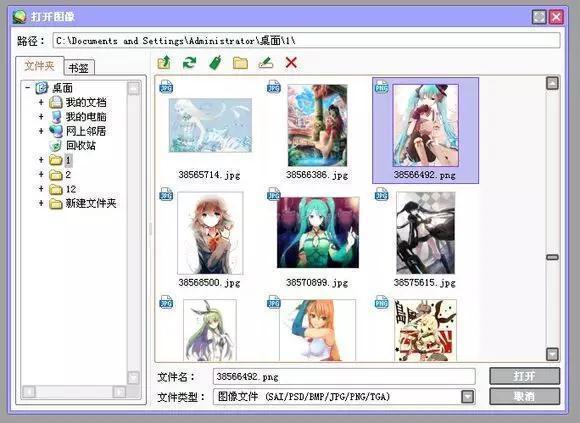This screenshot has height=423, width=580.
Task: Select the desktop icon in tree
Action: click(x=41, y=88)
